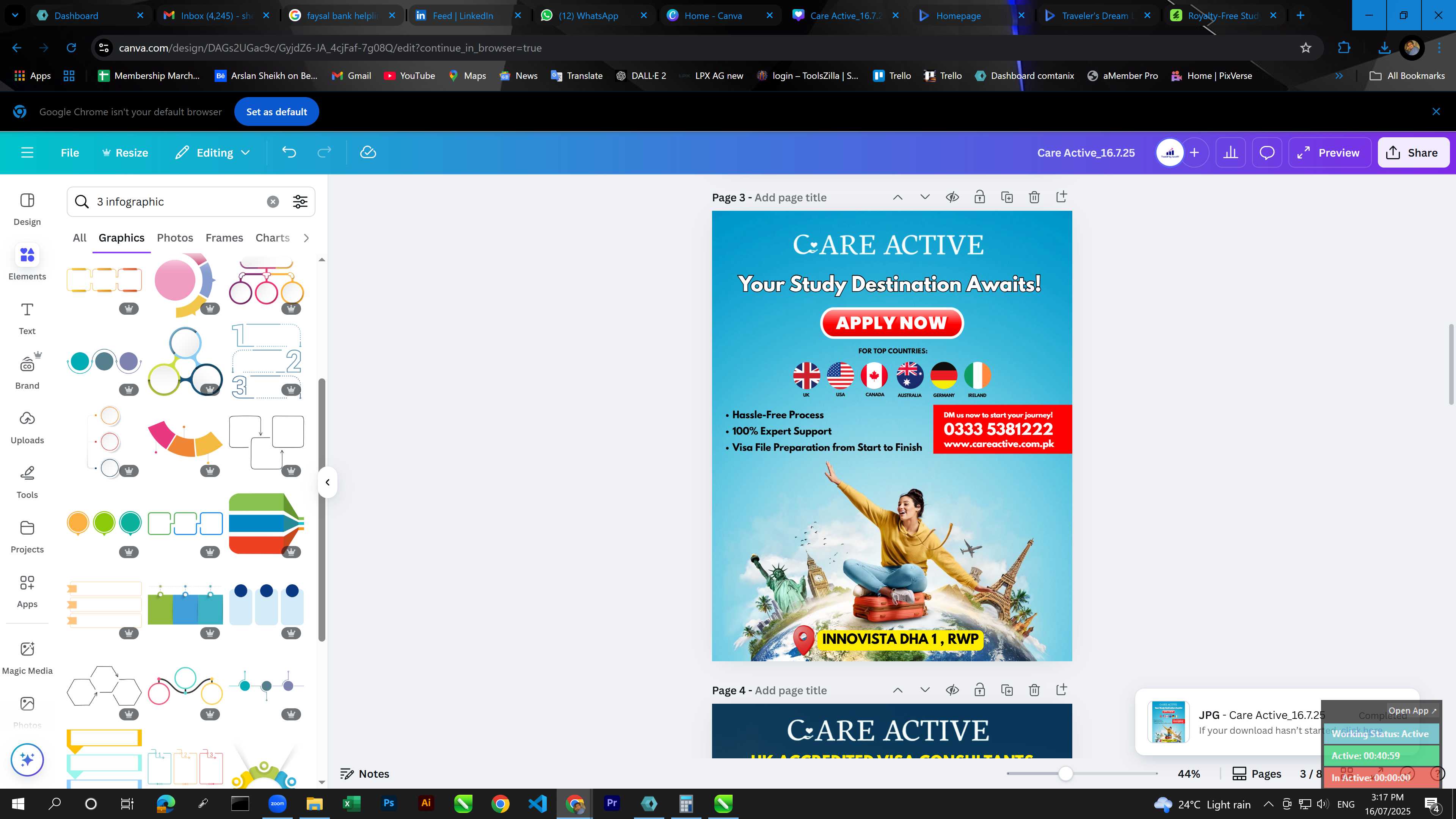1456x819 pixels.
Task: Hide Page 4 with eye icon
Action: 952,690
